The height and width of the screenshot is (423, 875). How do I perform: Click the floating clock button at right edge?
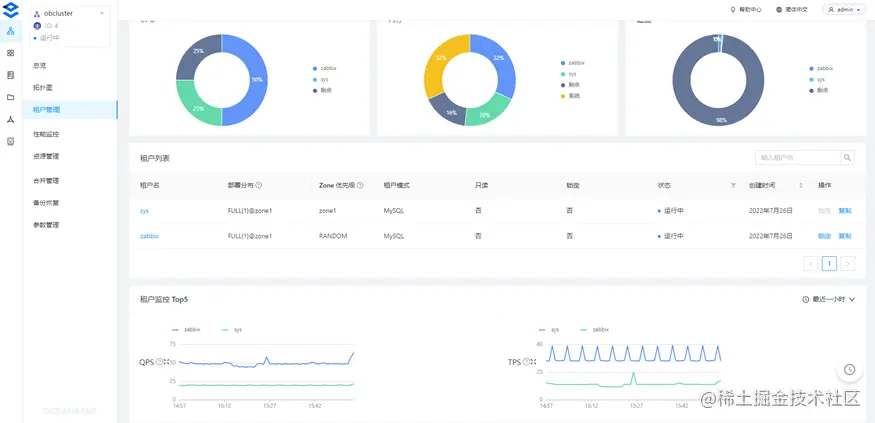point(849,369)
